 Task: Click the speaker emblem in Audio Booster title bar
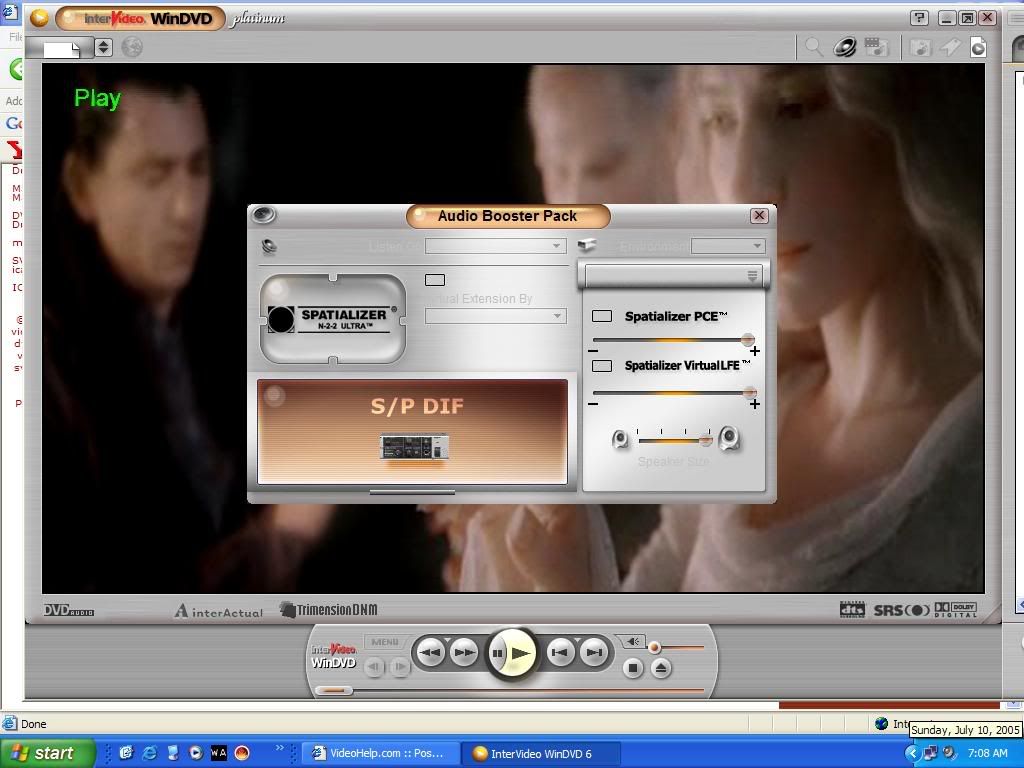[x=264, y=214]
